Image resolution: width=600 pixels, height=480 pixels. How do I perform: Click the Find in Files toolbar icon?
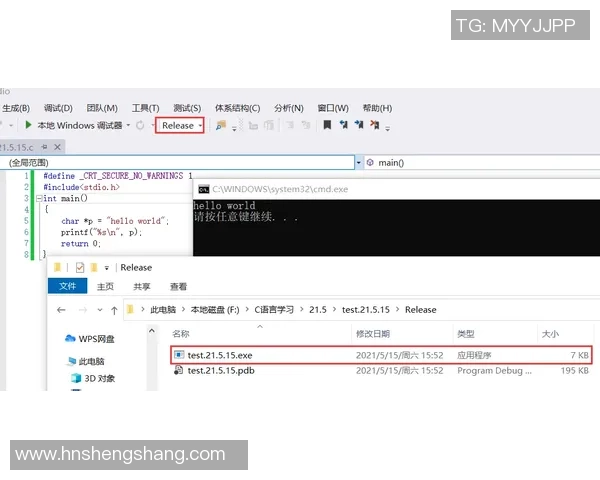point(221,125)
